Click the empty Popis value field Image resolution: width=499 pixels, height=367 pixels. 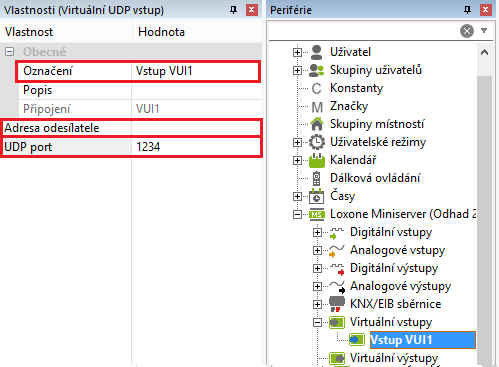[x=197, y=90]
